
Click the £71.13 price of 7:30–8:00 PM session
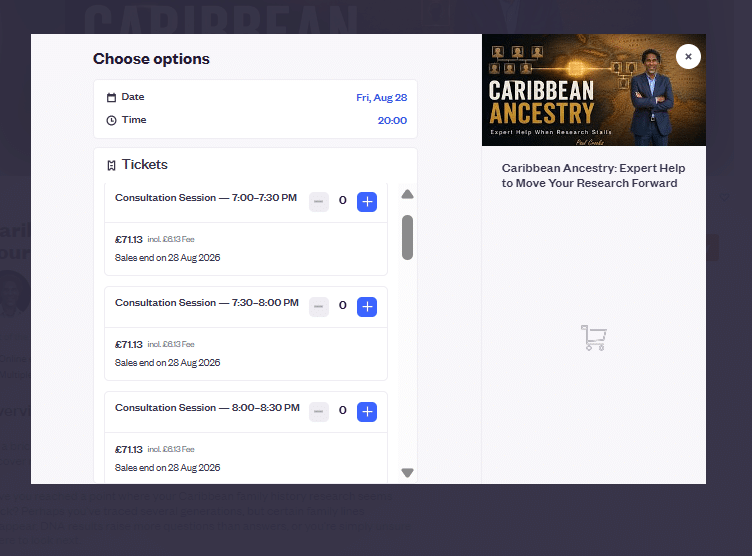(129, 344)
